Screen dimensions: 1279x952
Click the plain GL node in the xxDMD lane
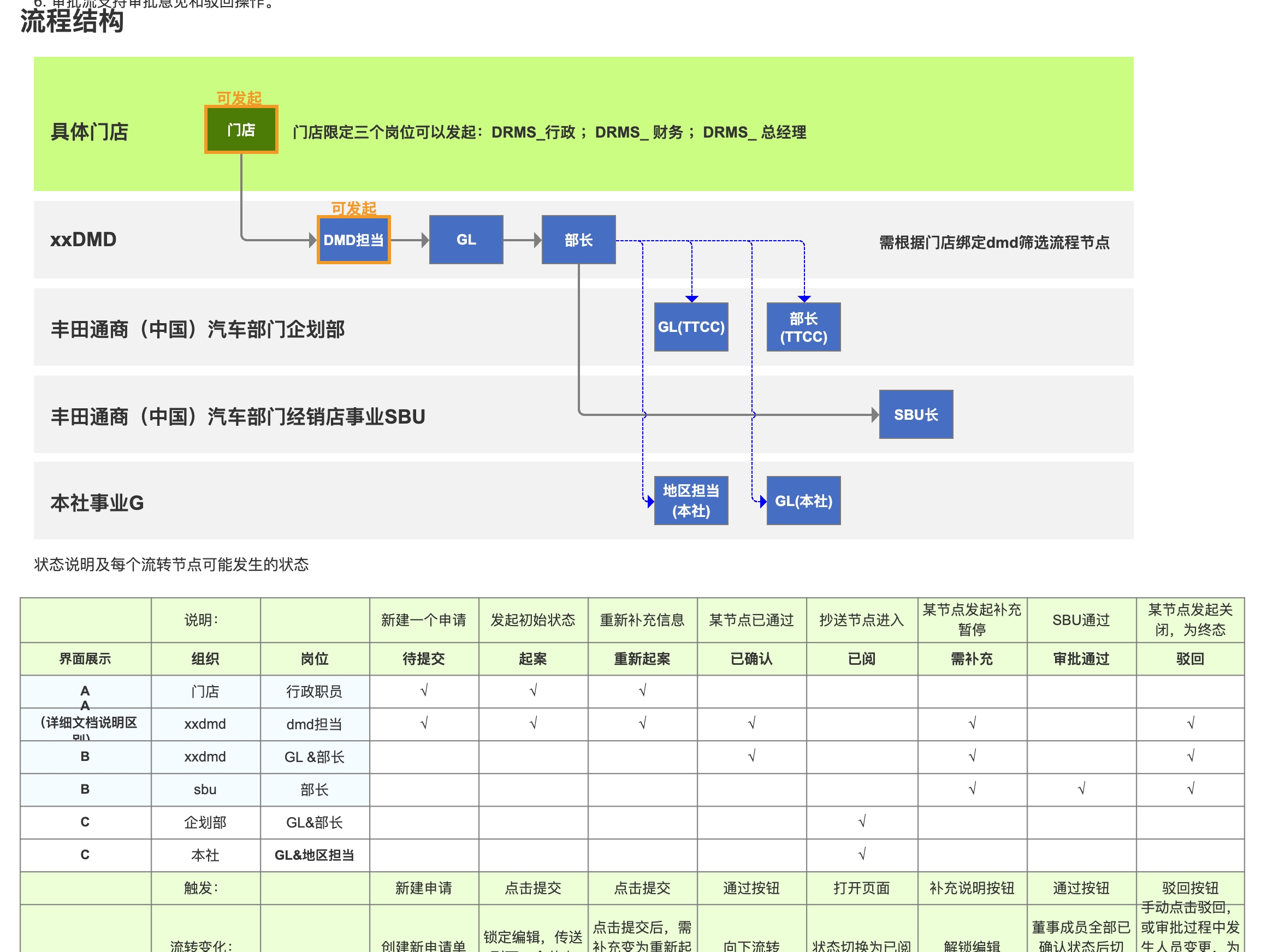click(x=466, y=240)
